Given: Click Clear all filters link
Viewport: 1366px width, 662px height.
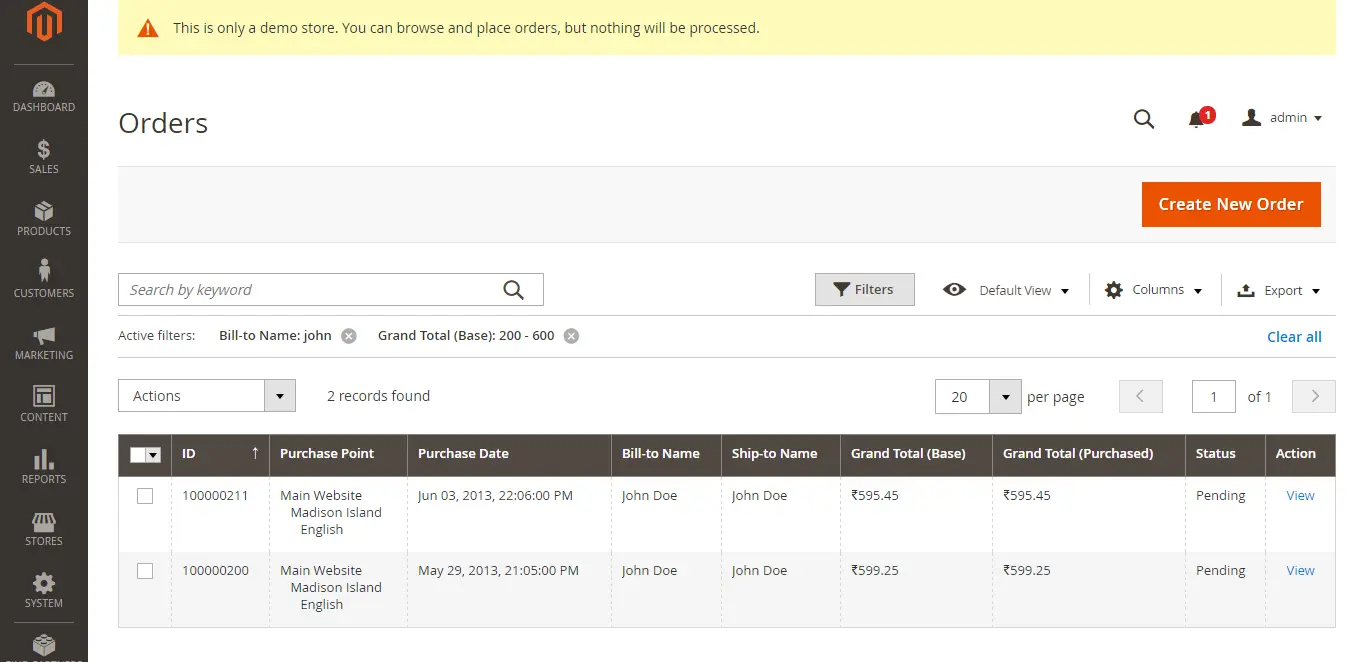Looking at the screenshot, I should (x=1294, y=337).
